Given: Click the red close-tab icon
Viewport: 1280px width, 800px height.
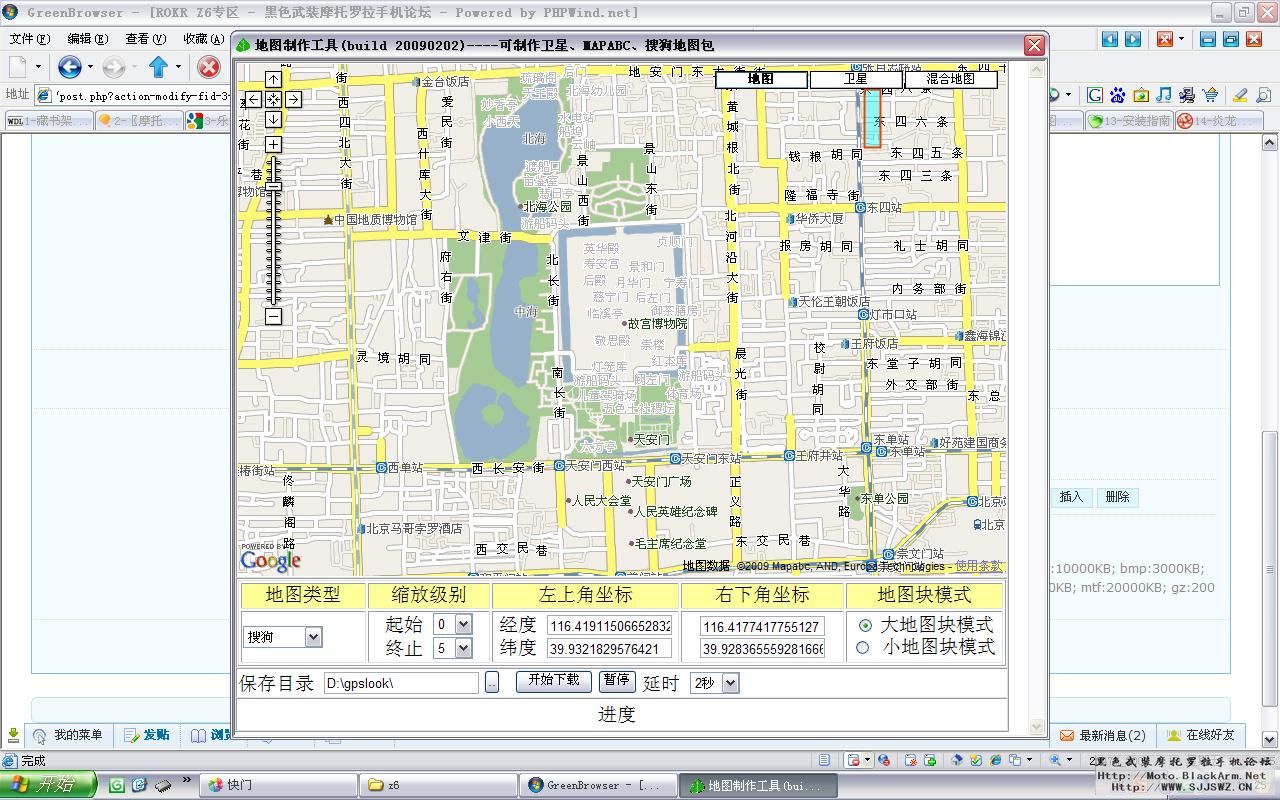Looking at the screenshot, I should (1165, 39).
